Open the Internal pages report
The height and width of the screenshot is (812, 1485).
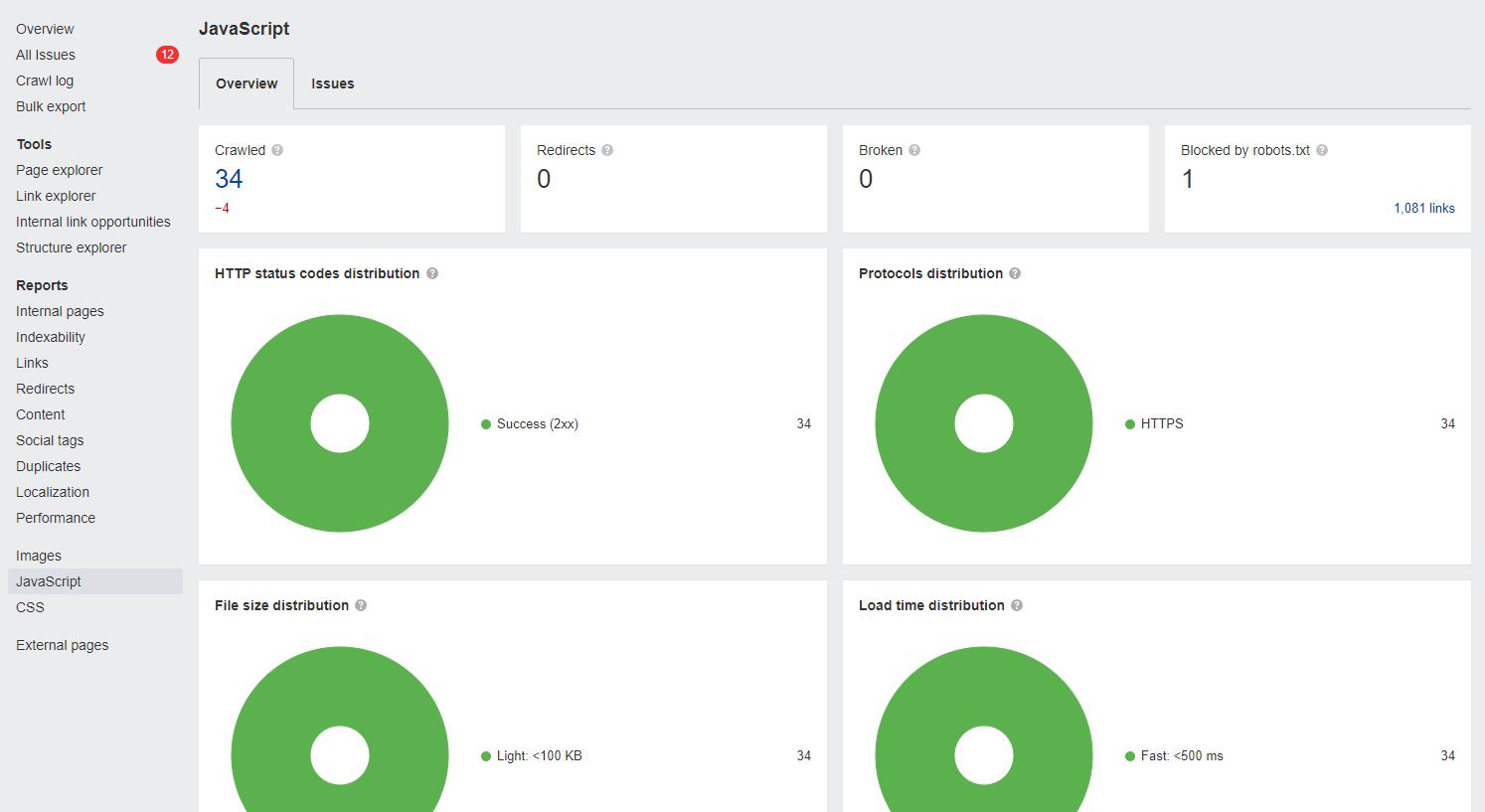click(x=60, y=311)
